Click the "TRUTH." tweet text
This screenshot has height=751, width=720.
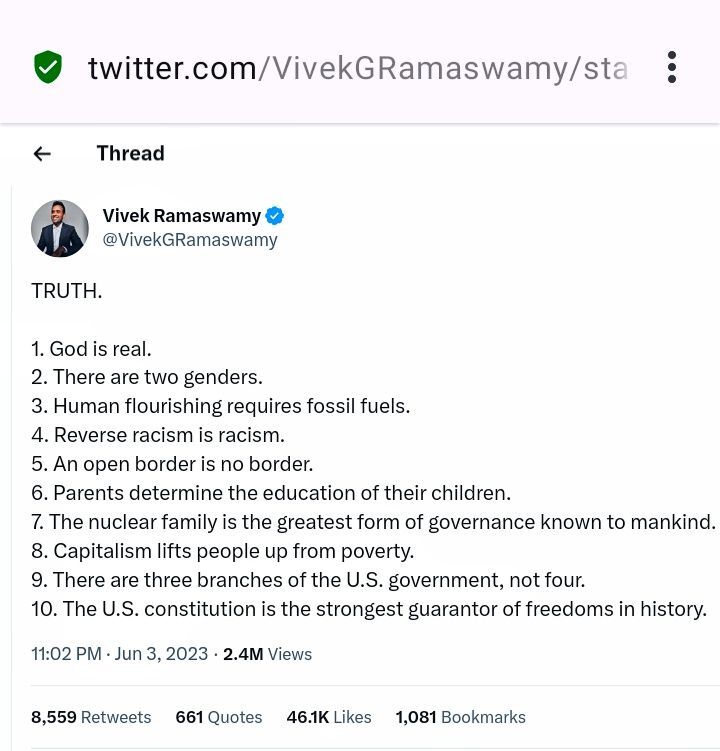tap(66, 291)
